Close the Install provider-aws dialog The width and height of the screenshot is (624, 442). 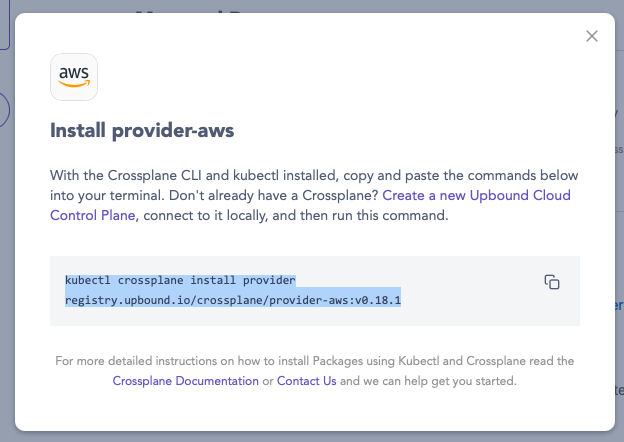tap(592, 36)
